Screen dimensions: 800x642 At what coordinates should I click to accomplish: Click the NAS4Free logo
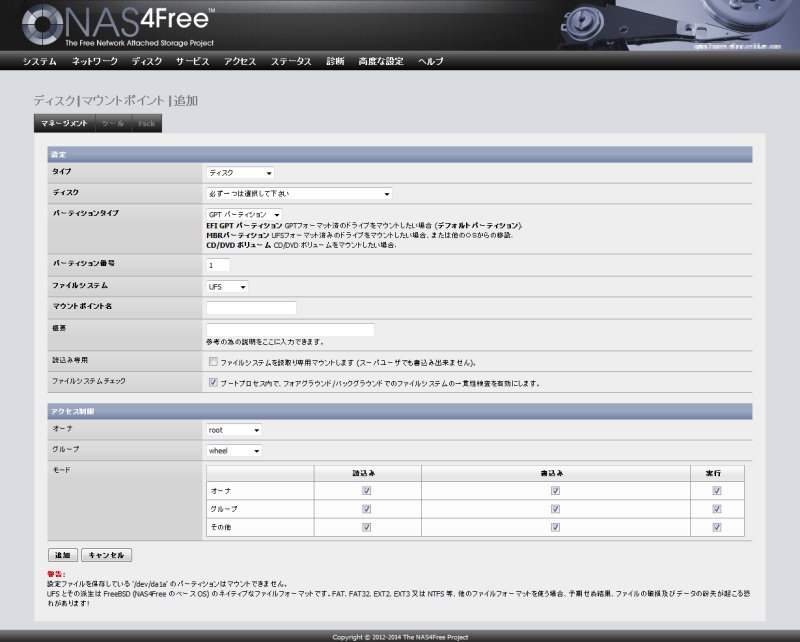coord(118,25)
